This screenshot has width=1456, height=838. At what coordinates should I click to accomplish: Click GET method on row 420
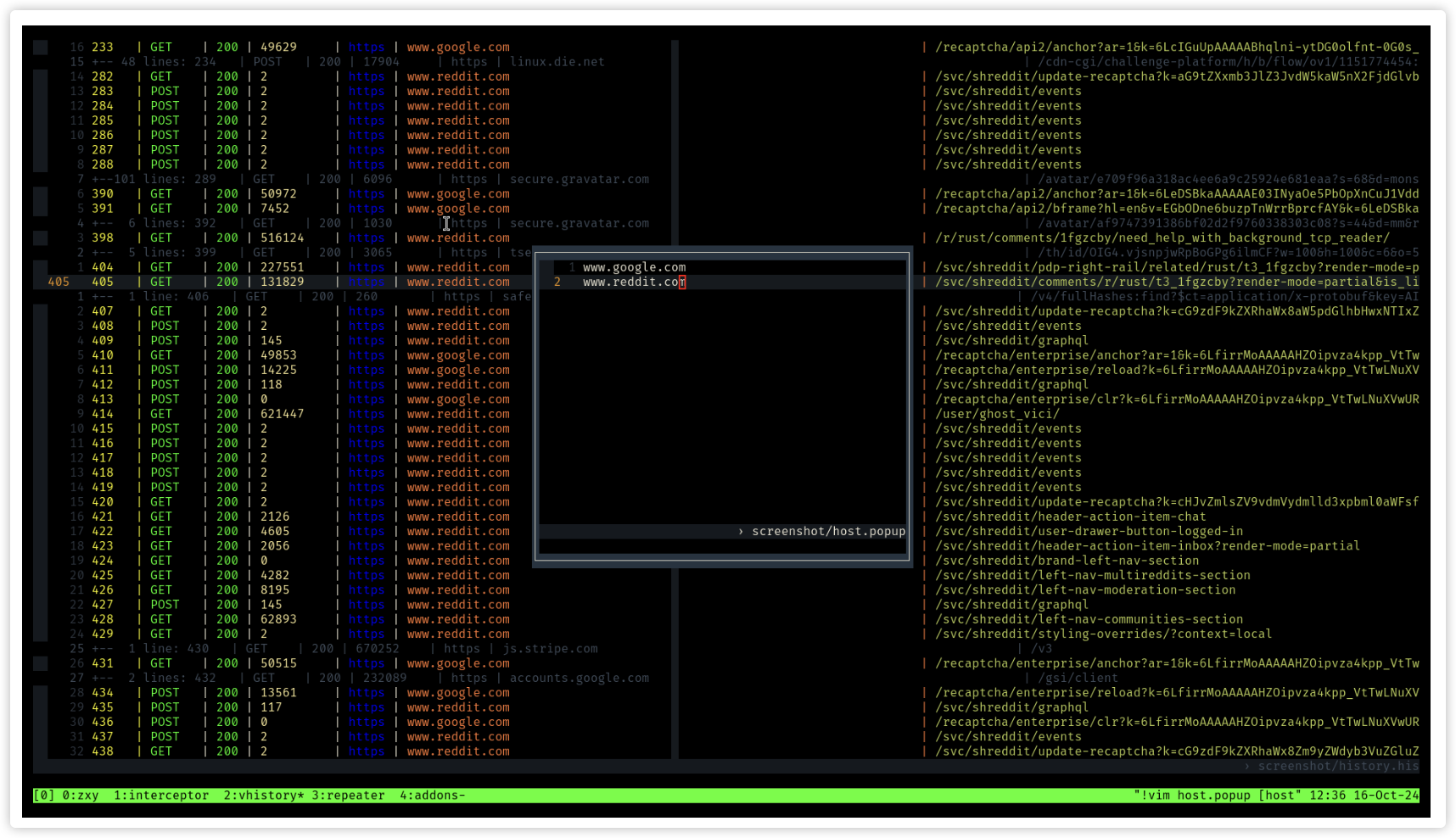[x=161, y=502]
